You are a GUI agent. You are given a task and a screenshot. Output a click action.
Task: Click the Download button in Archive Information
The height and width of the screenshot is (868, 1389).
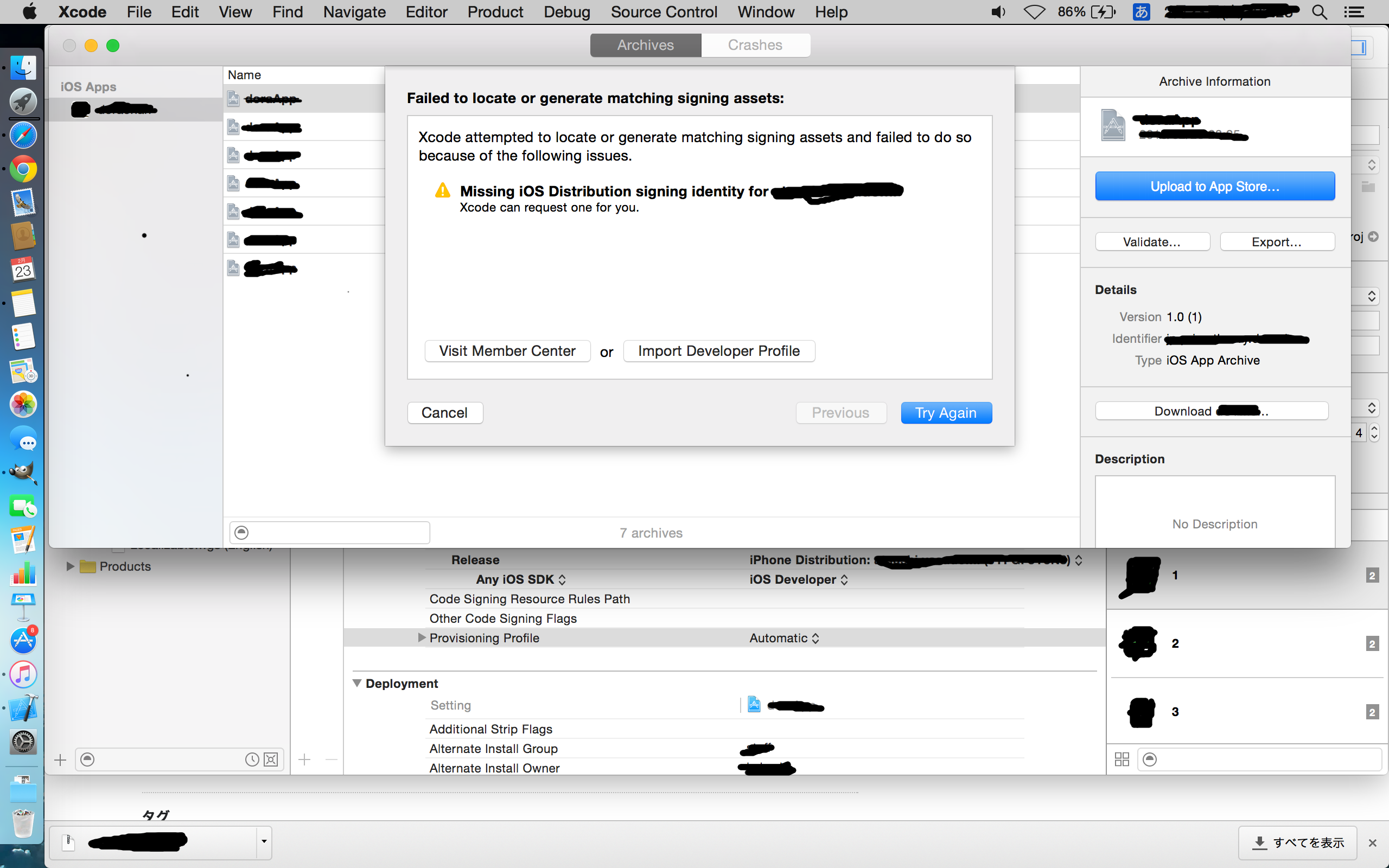(x=1211, y=411)
